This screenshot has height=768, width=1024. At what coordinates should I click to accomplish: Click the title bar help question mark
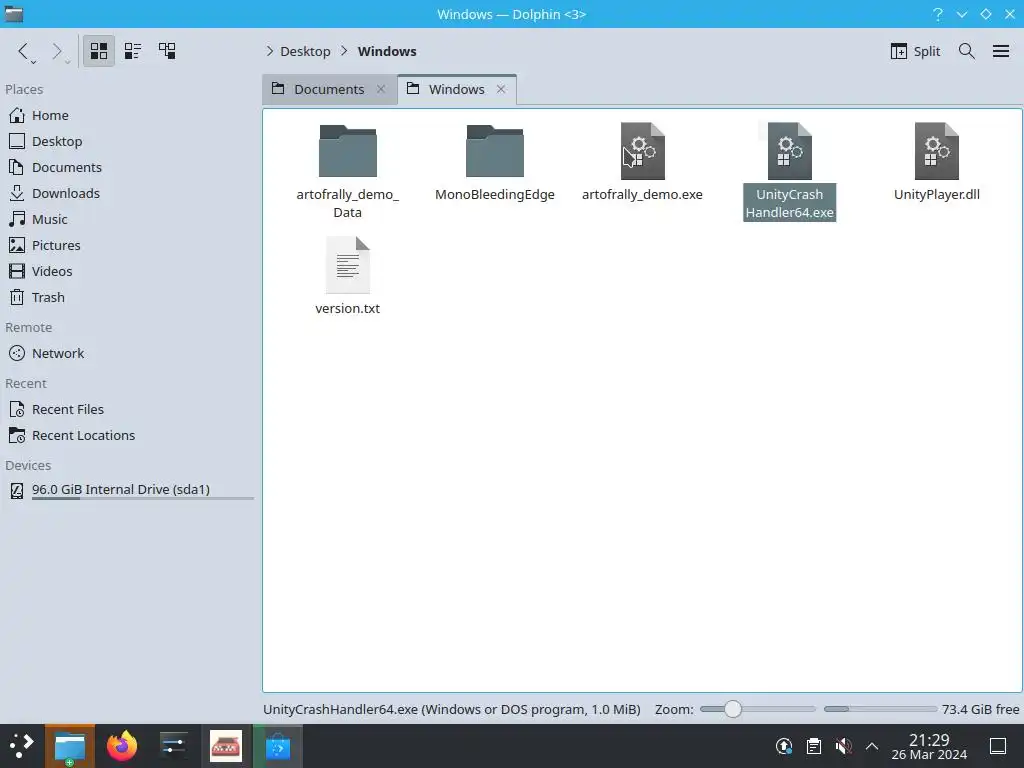tap(937, 14)
